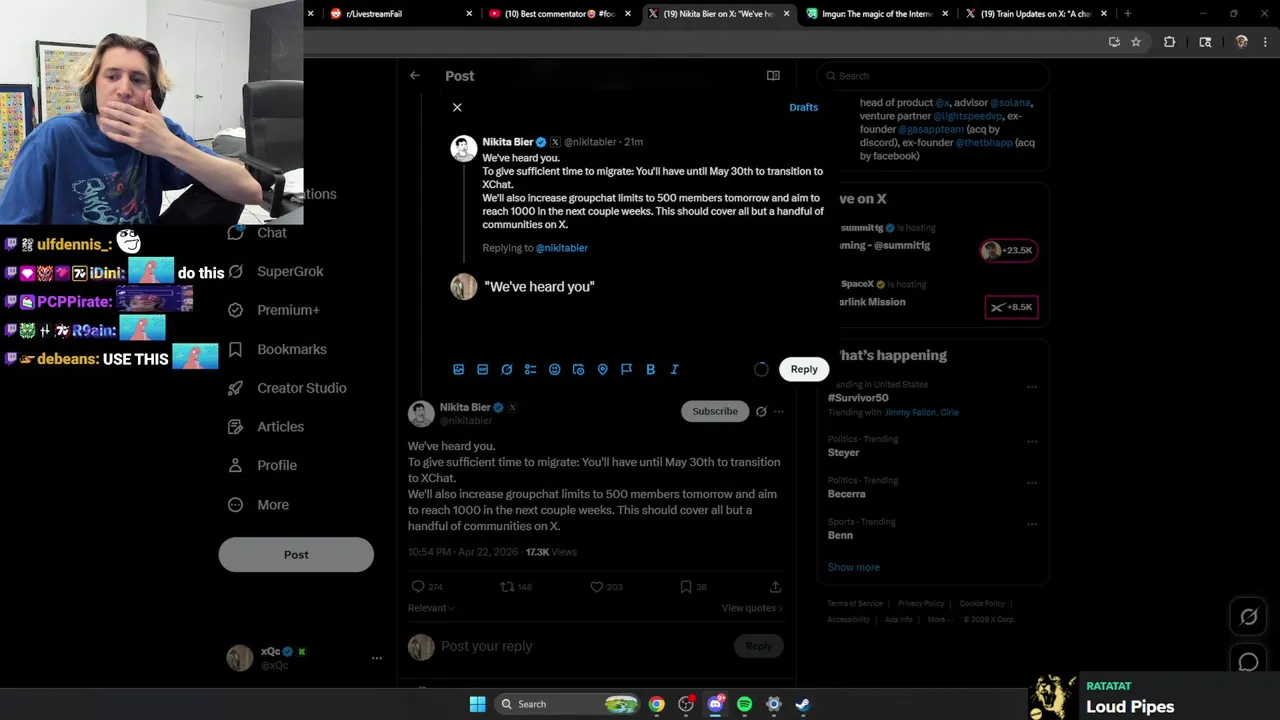Schedule the reply post

tap(579, 369)
